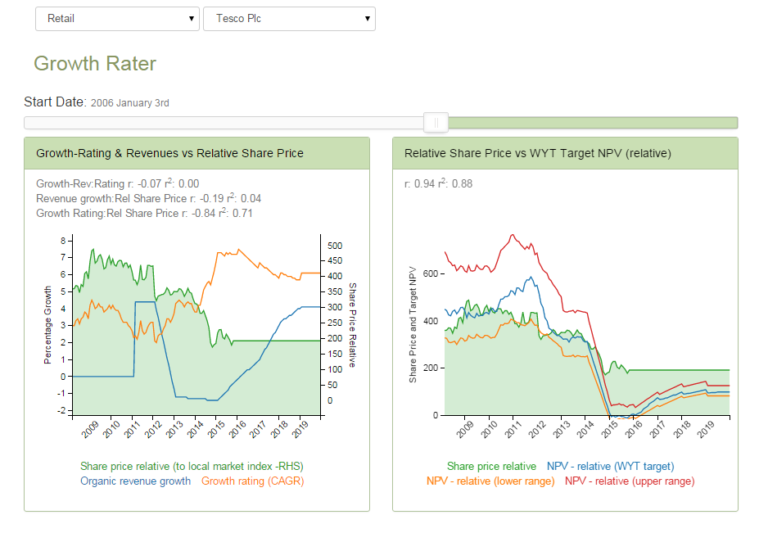The width and height of the screenshot is (768, 533).
Task: Click the Start Date label text
Action: coord(54,102)
